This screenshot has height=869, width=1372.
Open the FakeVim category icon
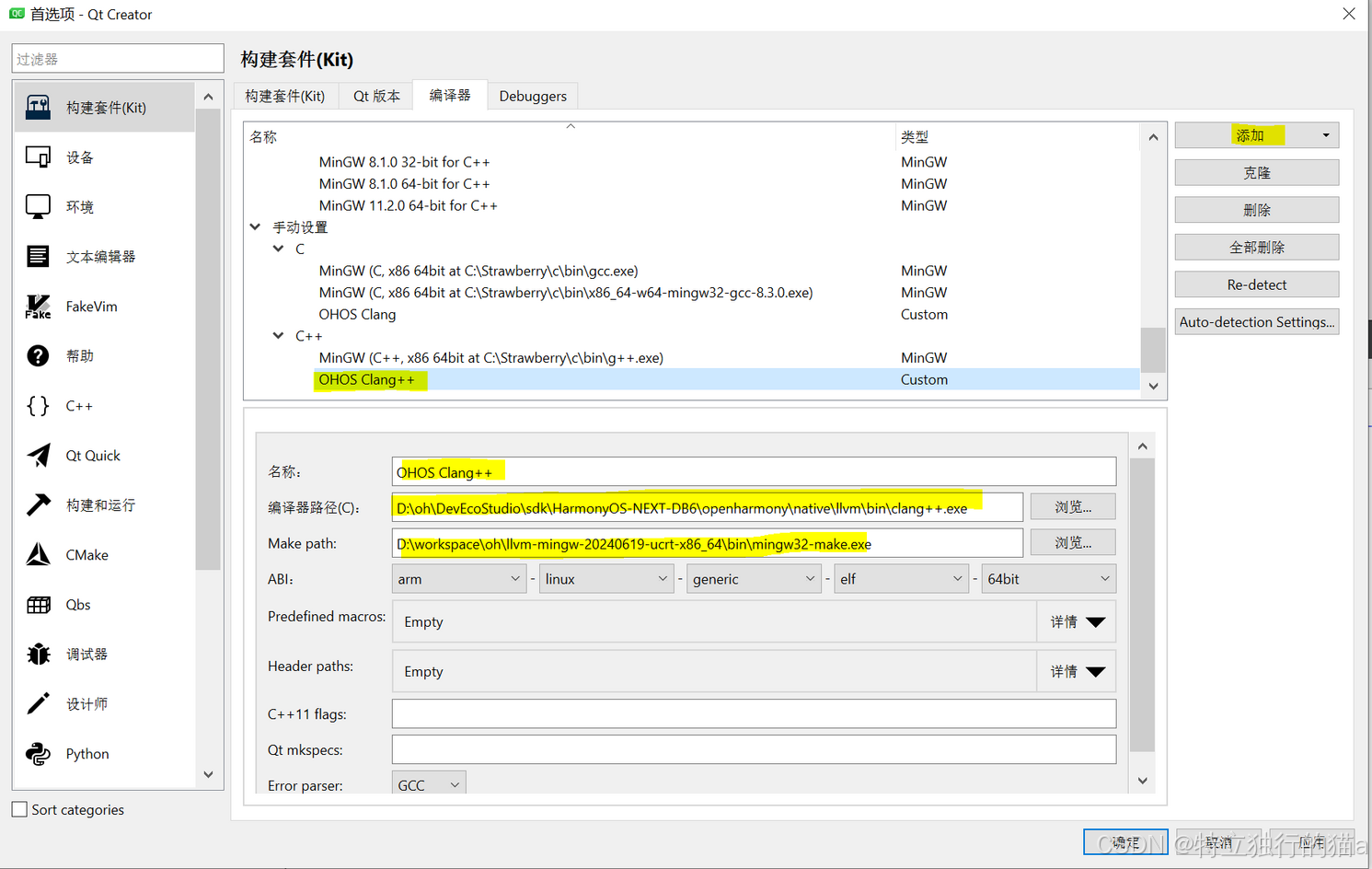click(38, 307)
